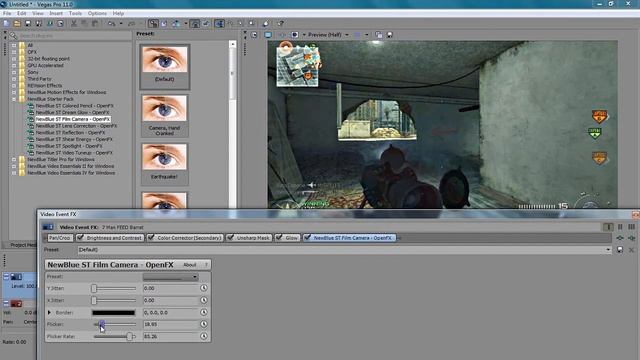640x360 pixels.
Task: Click the video track 1 icon
Action: pyautogui.click(x=16, y=277)
